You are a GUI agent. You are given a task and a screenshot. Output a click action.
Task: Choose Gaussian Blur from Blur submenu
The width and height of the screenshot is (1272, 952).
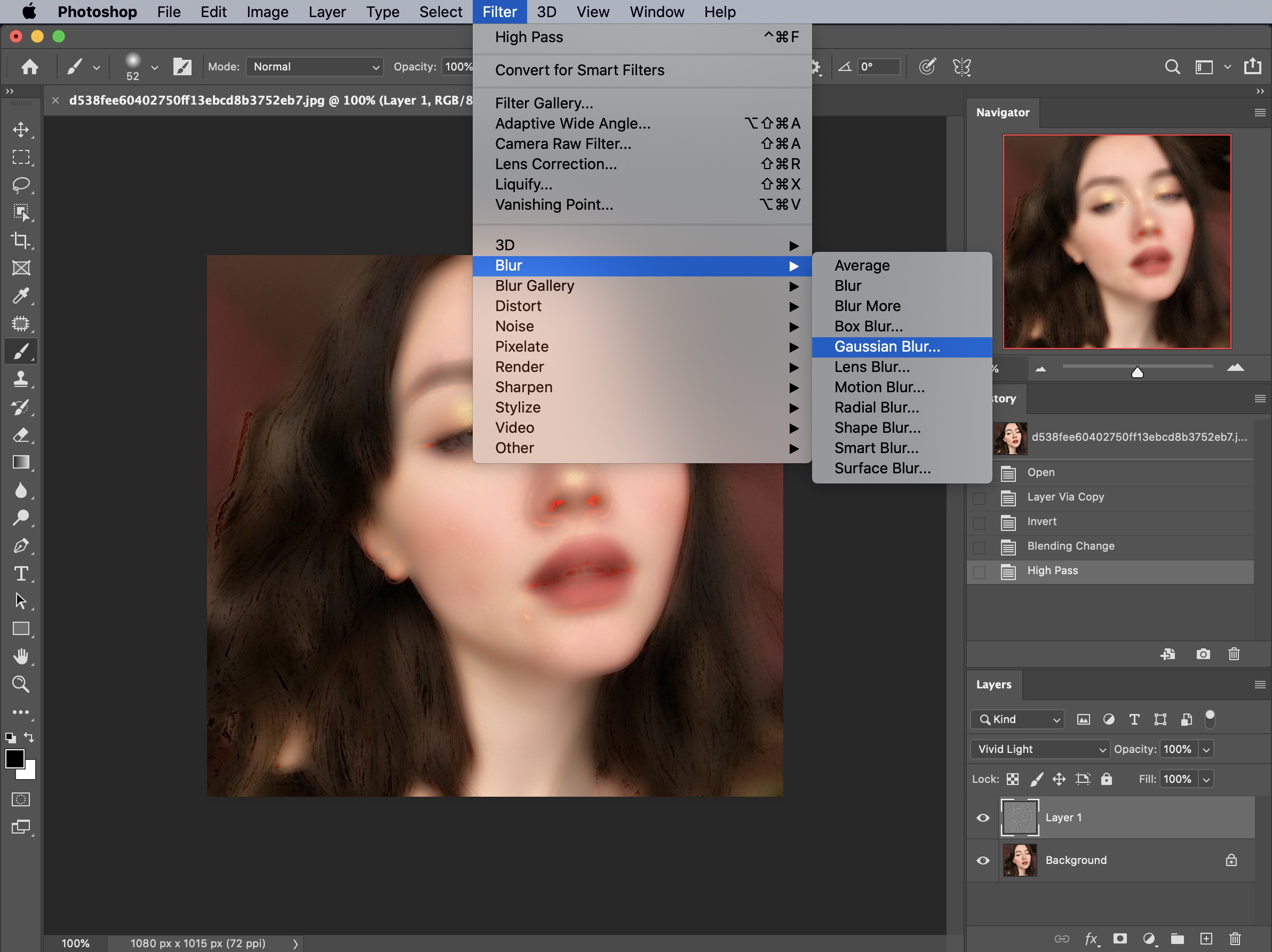click(902, 347)
